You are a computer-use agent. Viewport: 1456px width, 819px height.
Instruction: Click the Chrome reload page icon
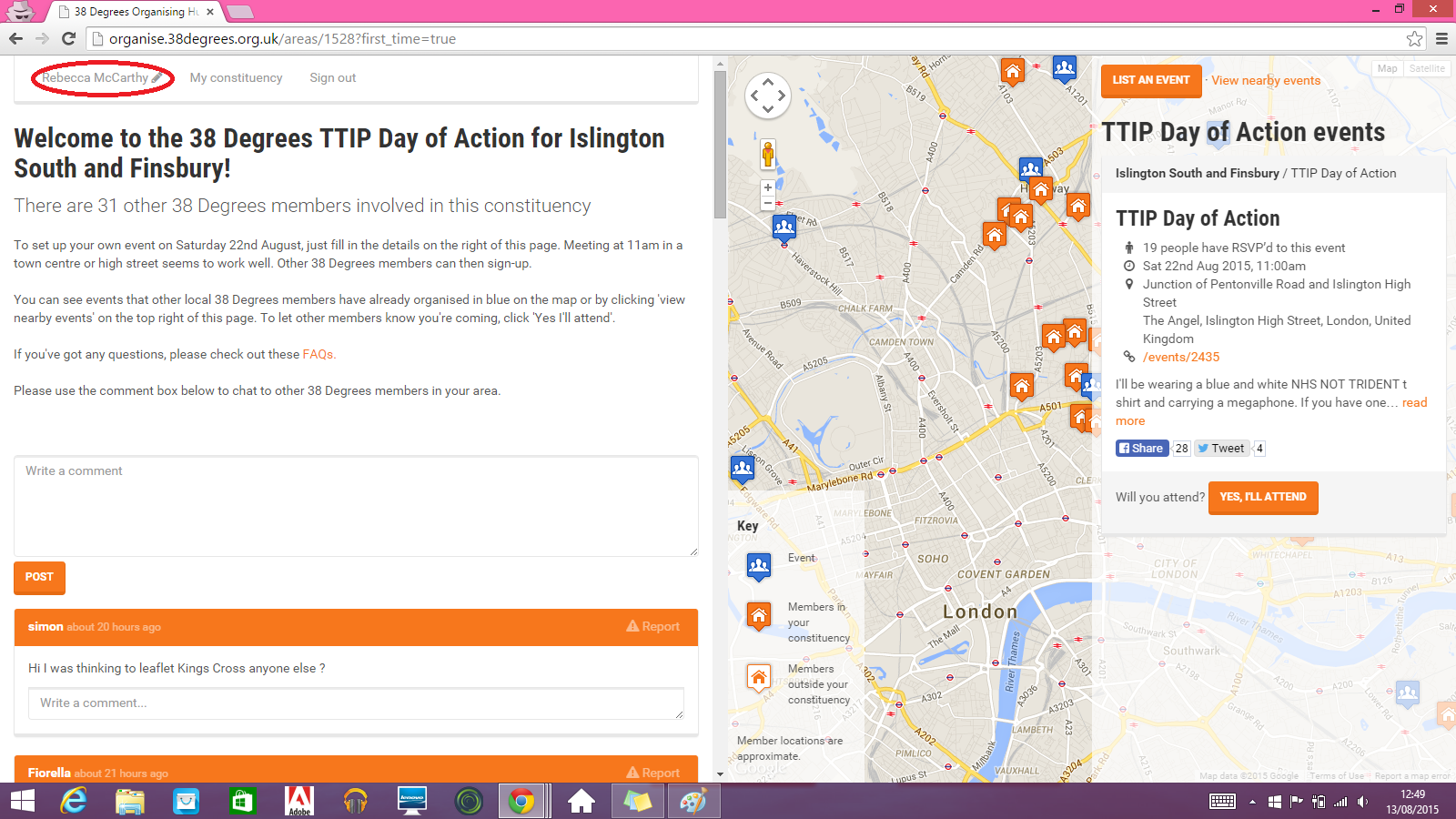click(68, 38)
